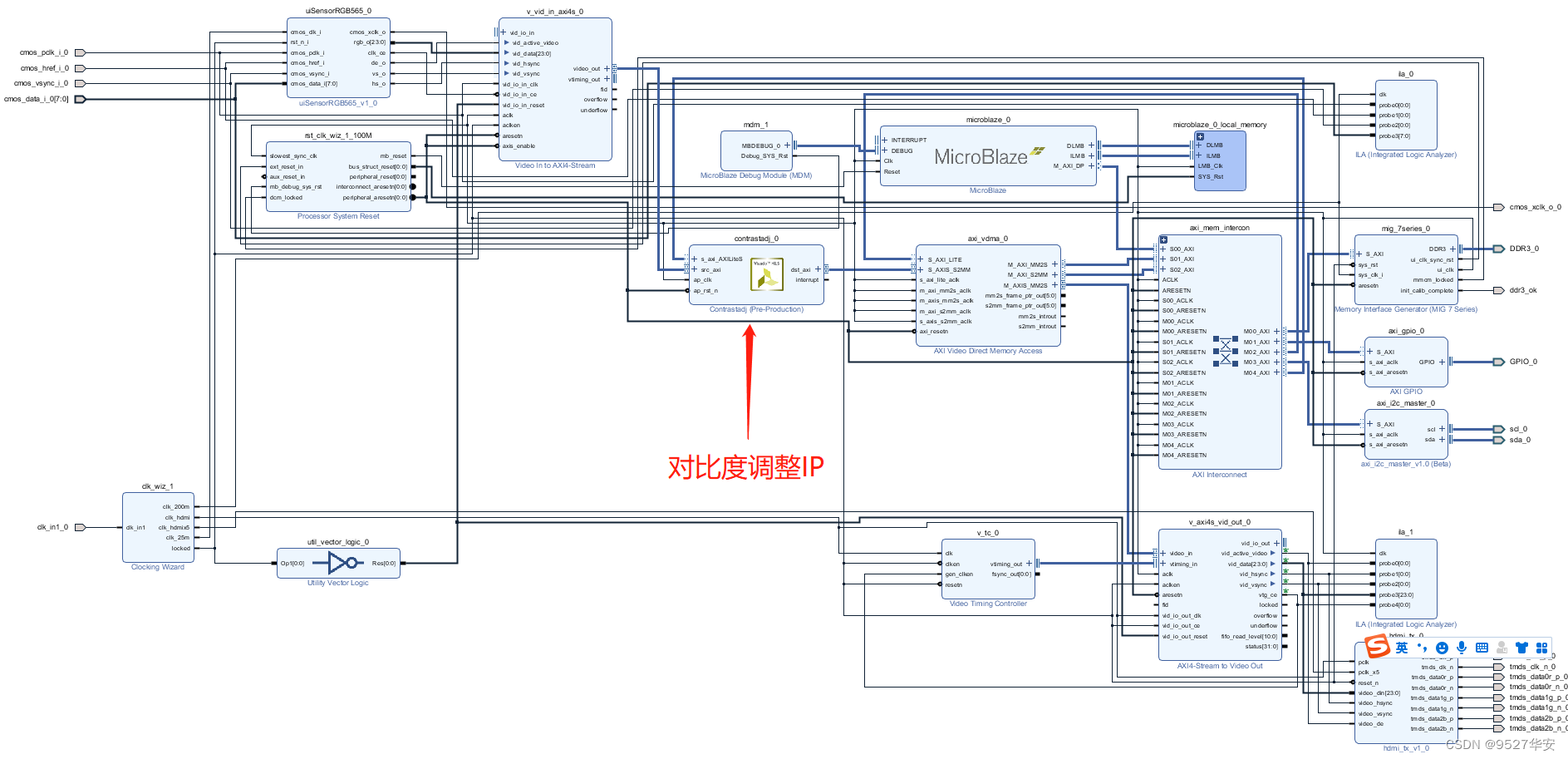1568x759 pixels.
Task: Expand the DLMB interface on microblaze_0
Action: pyautogui.click(x=1092, y=145)
